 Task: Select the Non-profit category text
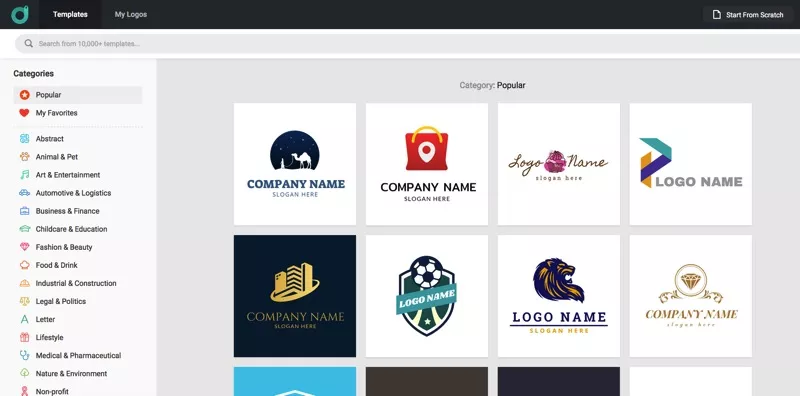point(52,391)
